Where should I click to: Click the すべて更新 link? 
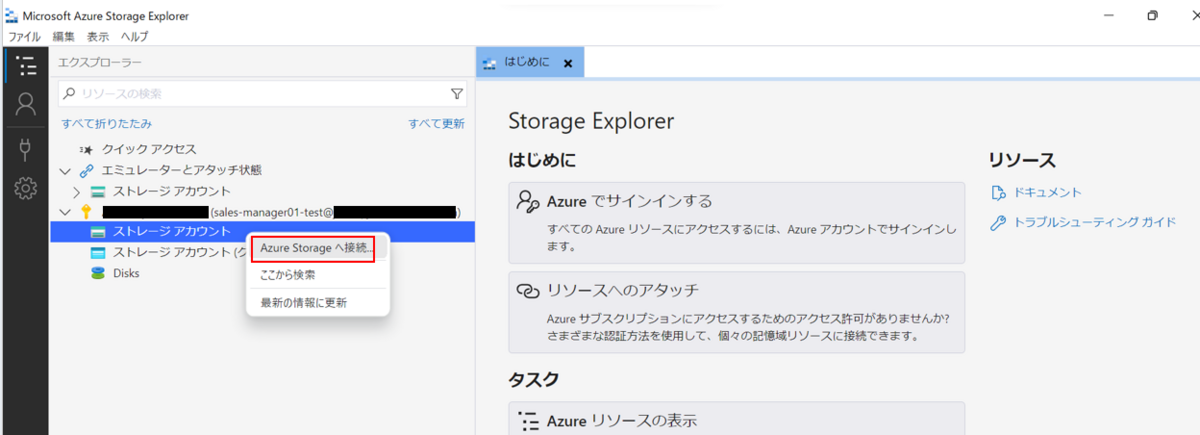(436, 124)
